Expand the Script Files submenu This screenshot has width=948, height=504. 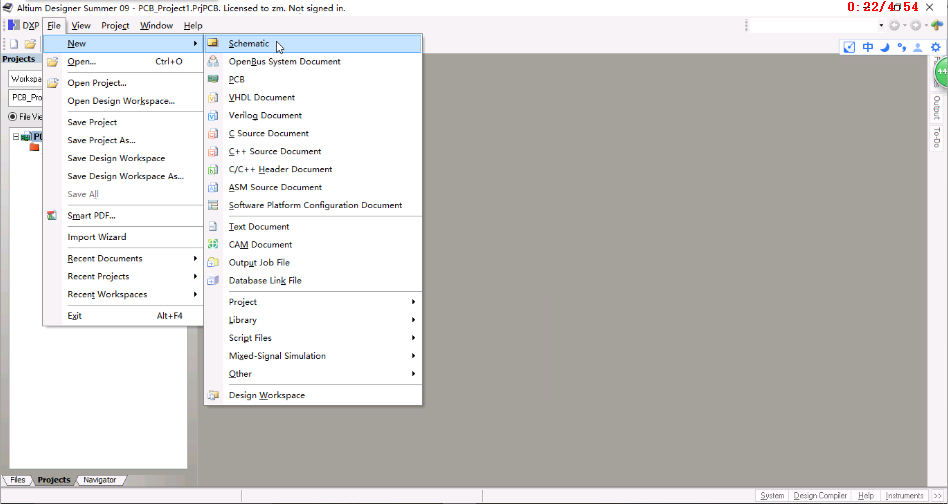(414, 338)
